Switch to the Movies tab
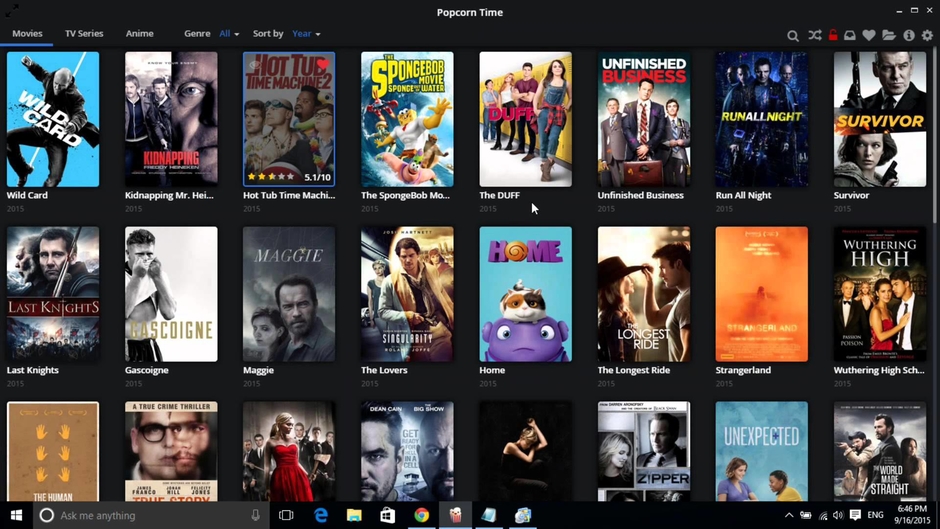 (x=28, y=34)
